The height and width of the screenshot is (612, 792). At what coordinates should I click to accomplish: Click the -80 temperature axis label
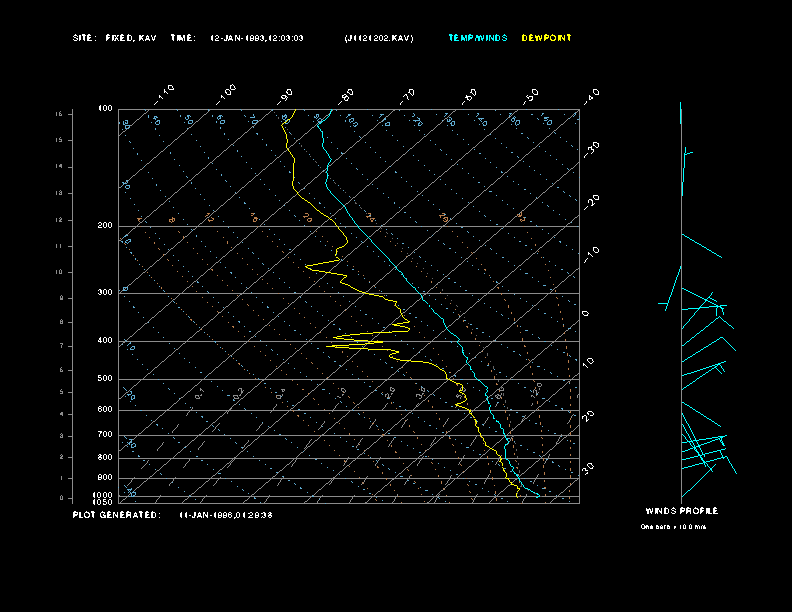coord(345,97)
